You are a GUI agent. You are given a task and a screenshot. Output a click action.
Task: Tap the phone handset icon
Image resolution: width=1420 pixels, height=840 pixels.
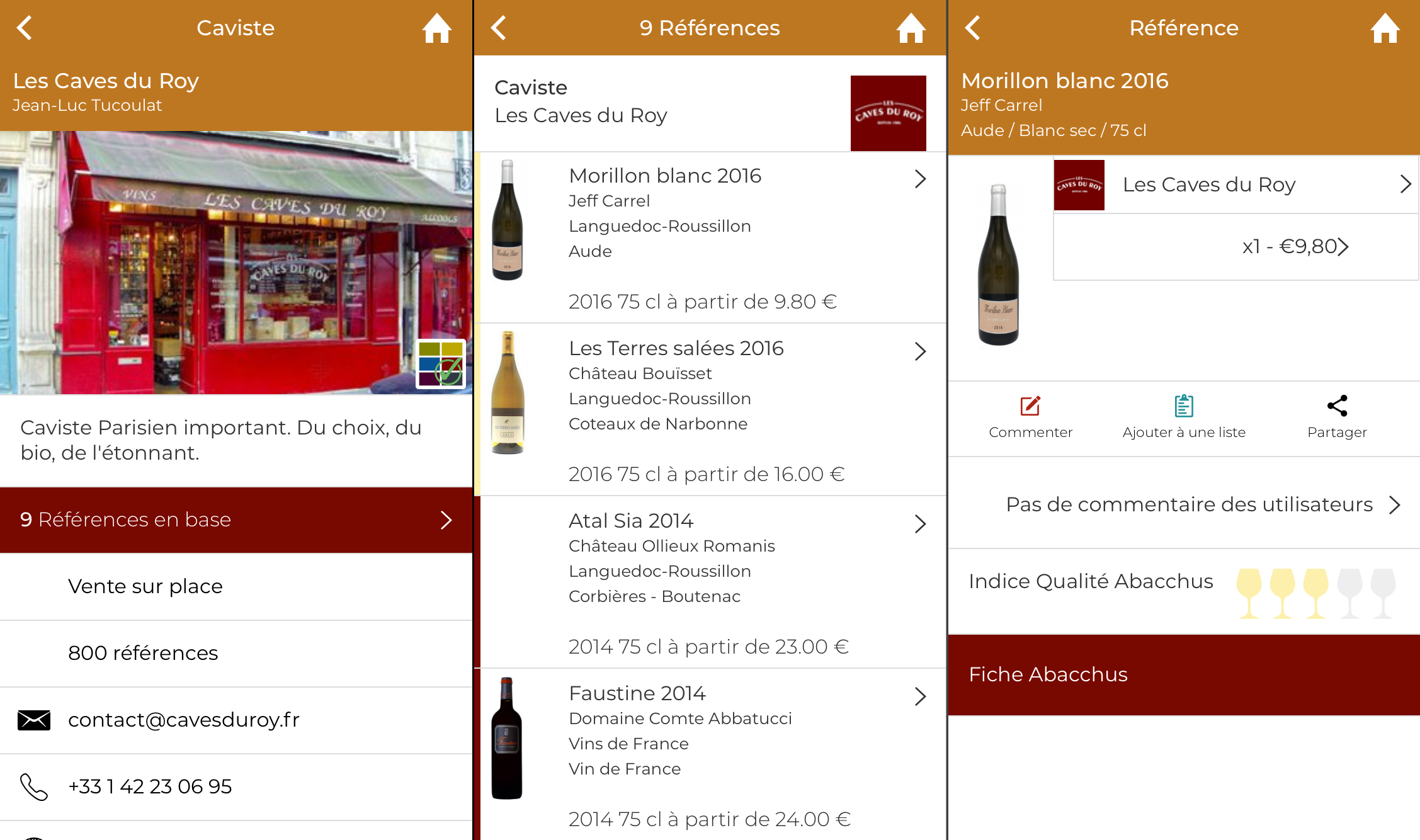click(34, 786)
